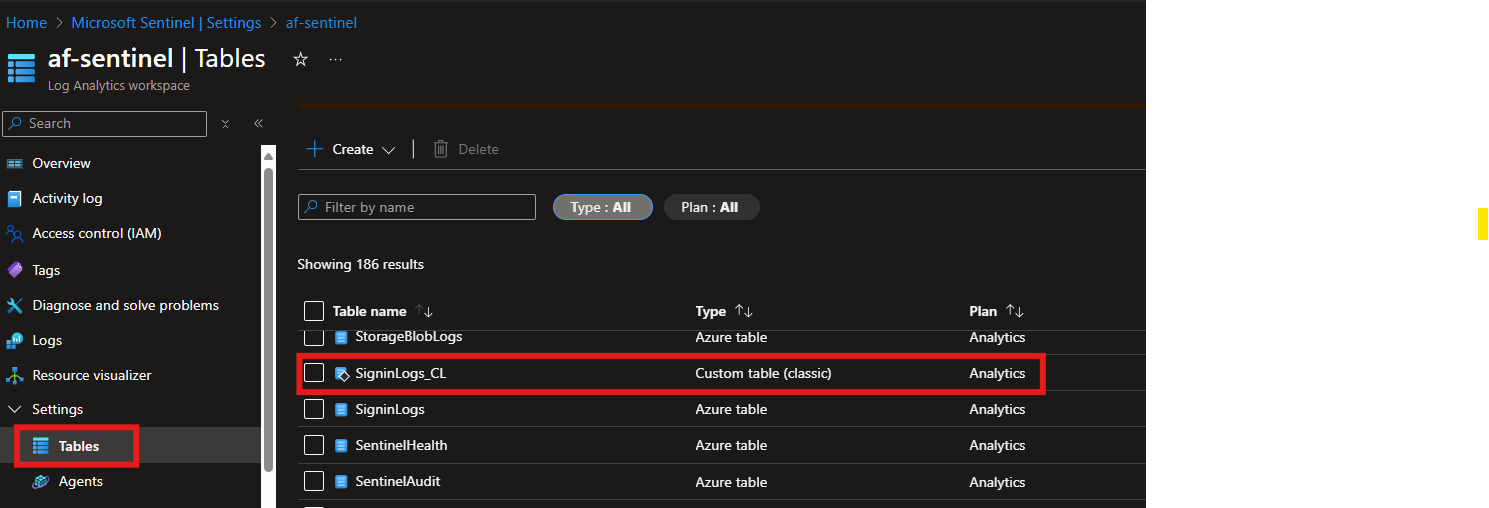Click the sidebar vertical scrollbar
The height and width of the screenshot is (508, 1489).
click(x=268, y=320)
